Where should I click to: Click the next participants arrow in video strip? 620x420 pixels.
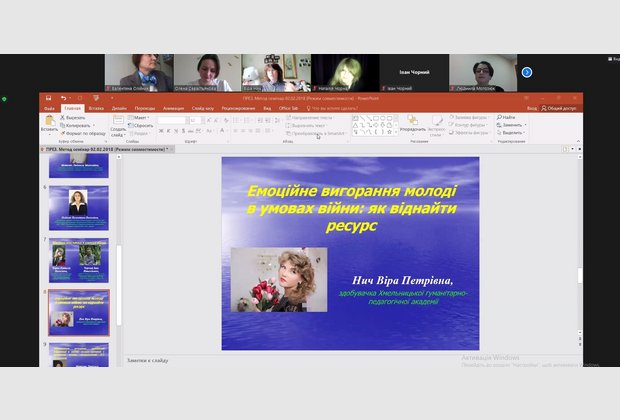[527, 72]
